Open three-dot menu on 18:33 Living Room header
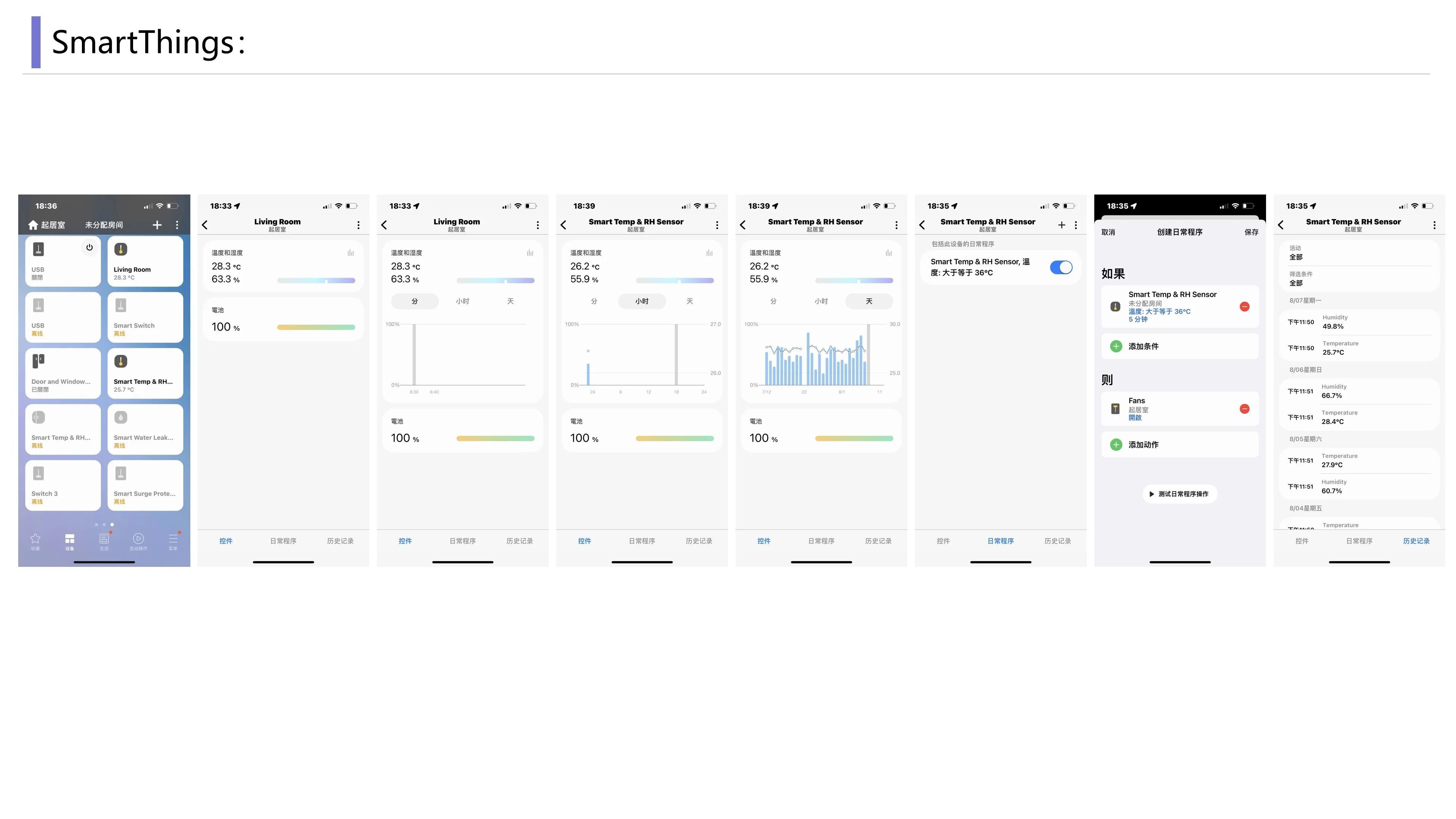The width and height of the screenshot is (1456, 819). [358, 225]
